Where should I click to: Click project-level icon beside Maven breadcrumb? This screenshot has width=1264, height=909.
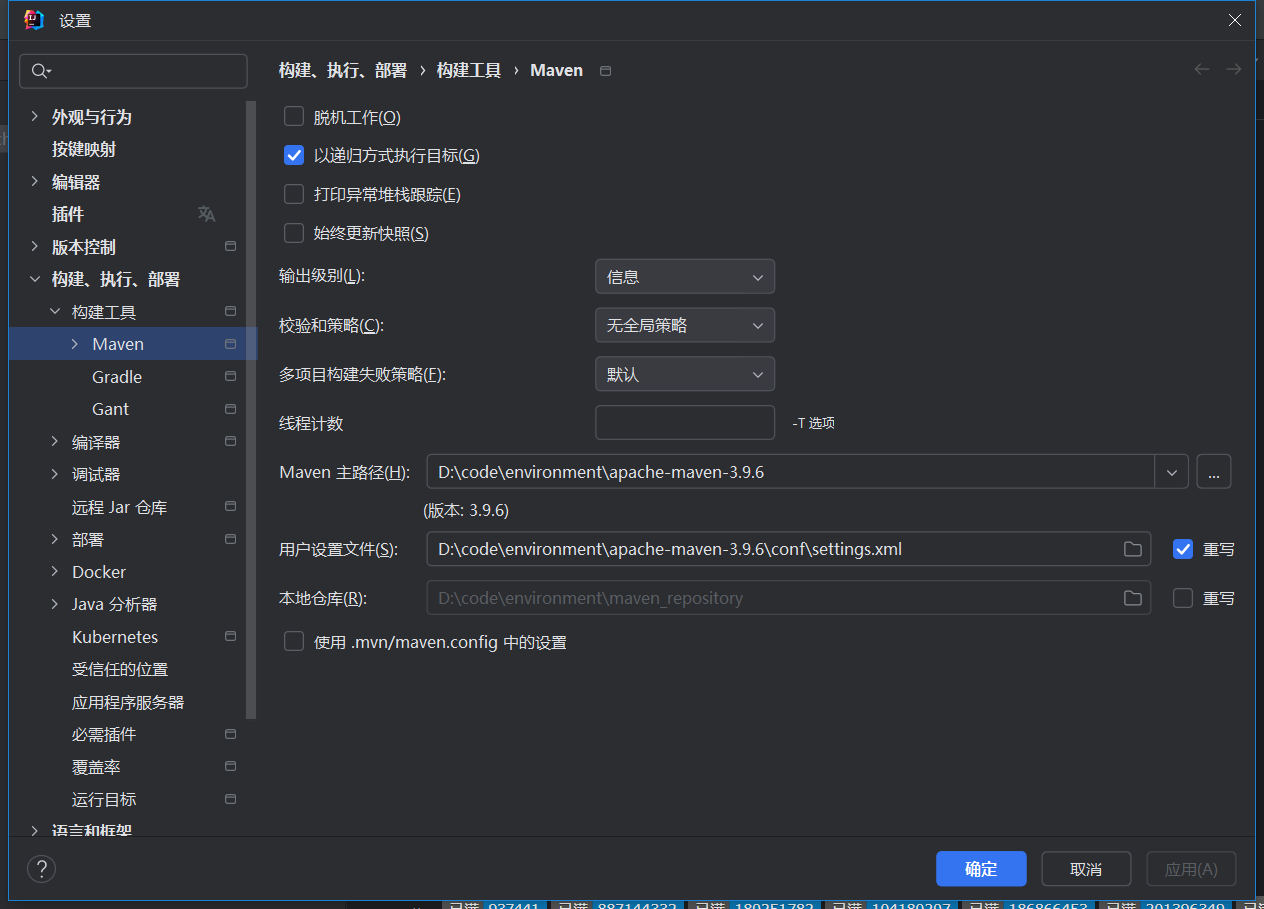pos(605,71)
